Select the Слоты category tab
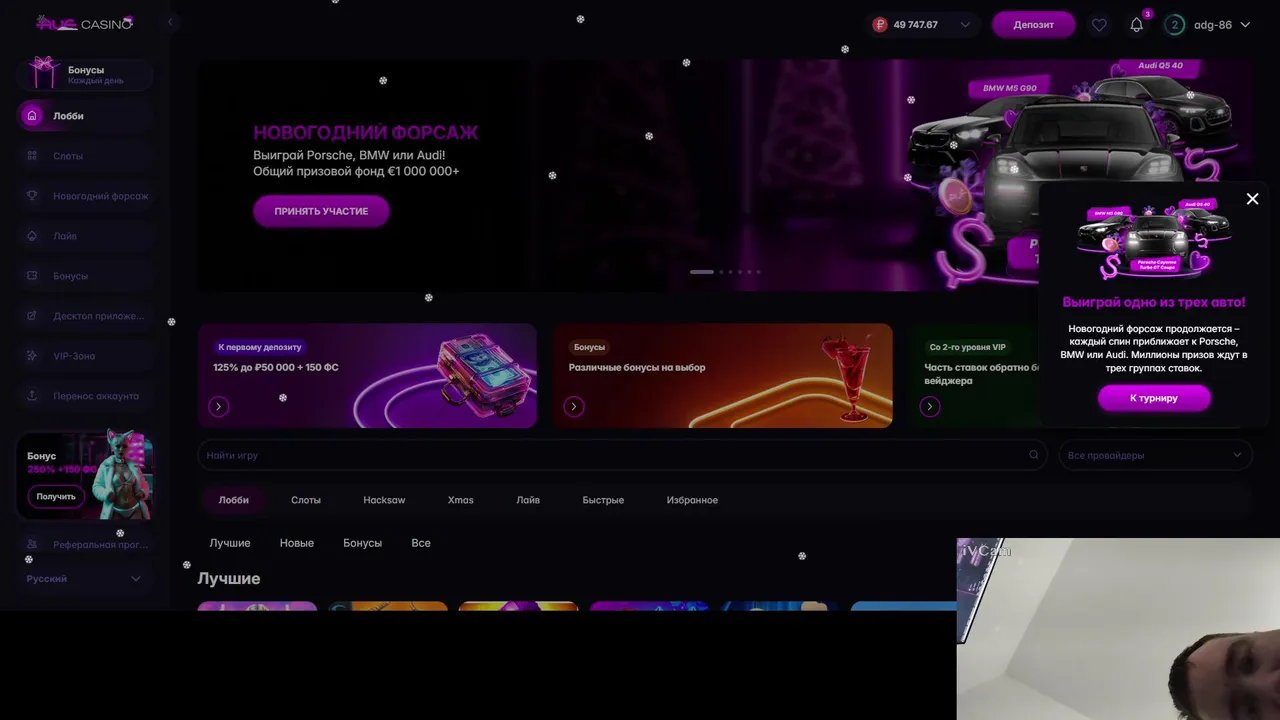This screenshot has height=720, width=1280. (306, 500)
